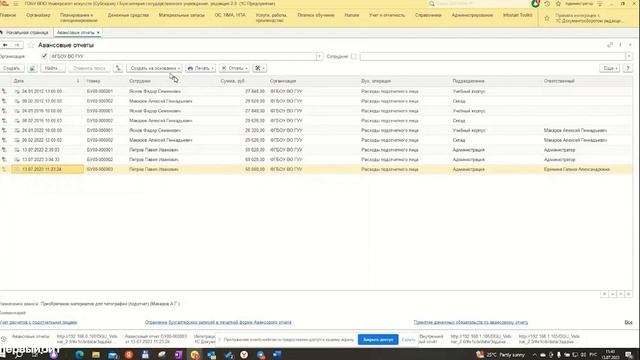Viewport: 640px width, 360px height.
Task: Click the Отменить поиск button
Action: pyautogui.click(x=89, y=68)
